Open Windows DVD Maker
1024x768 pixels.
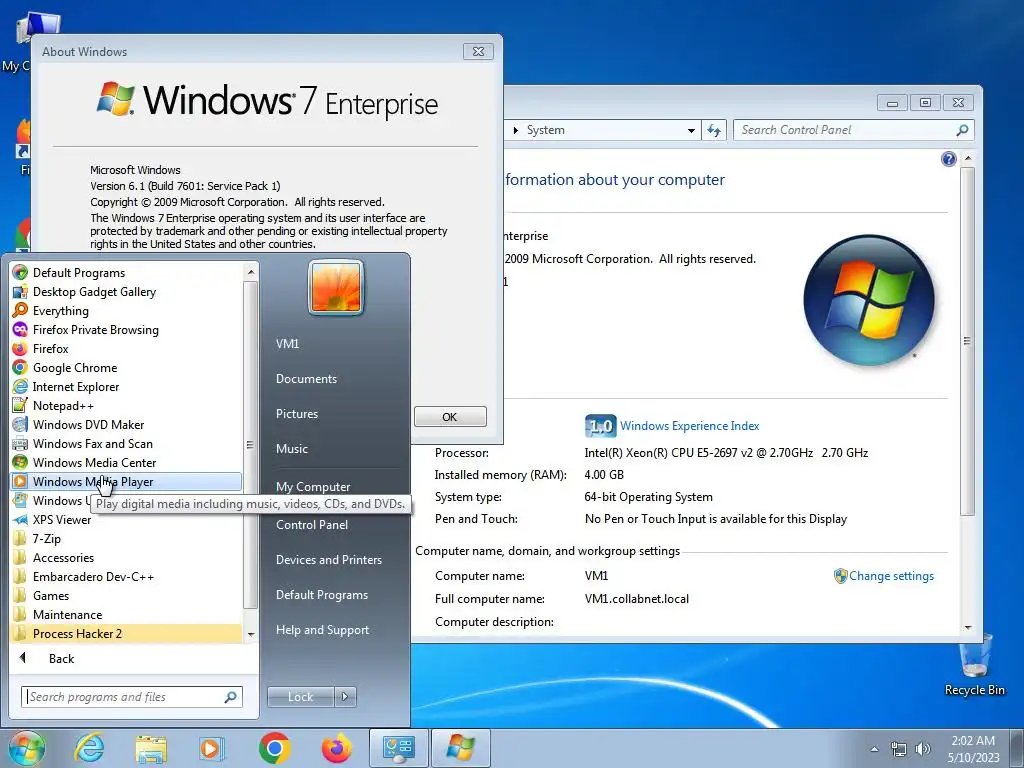tap(127, 424)
